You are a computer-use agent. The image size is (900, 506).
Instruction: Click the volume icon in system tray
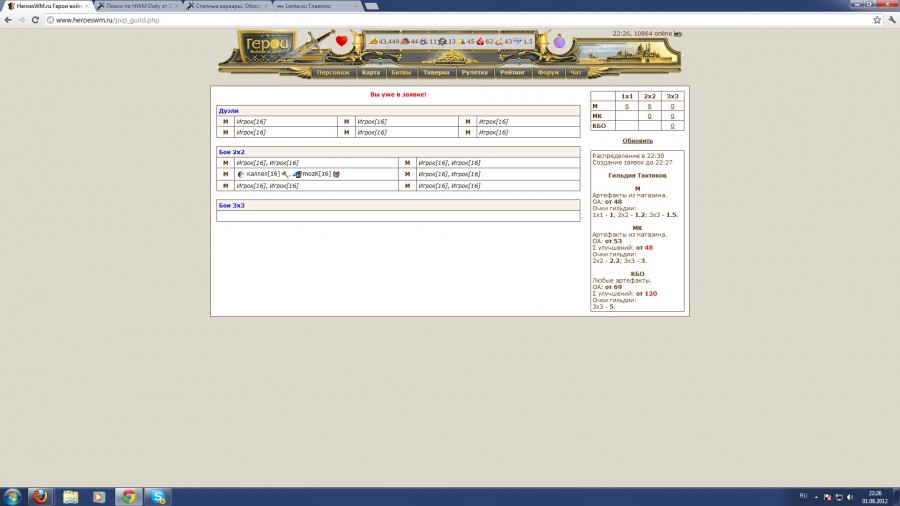(x=850, y=497)
